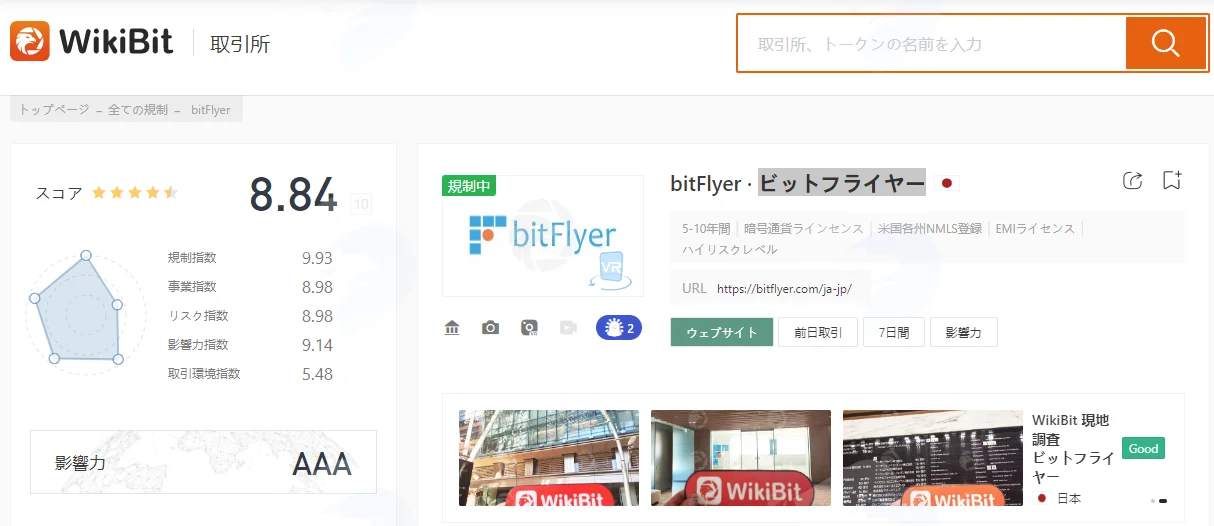1214x526 pixels.
Task: Click the リスク指数 row
Action: [x=250, y=316]
